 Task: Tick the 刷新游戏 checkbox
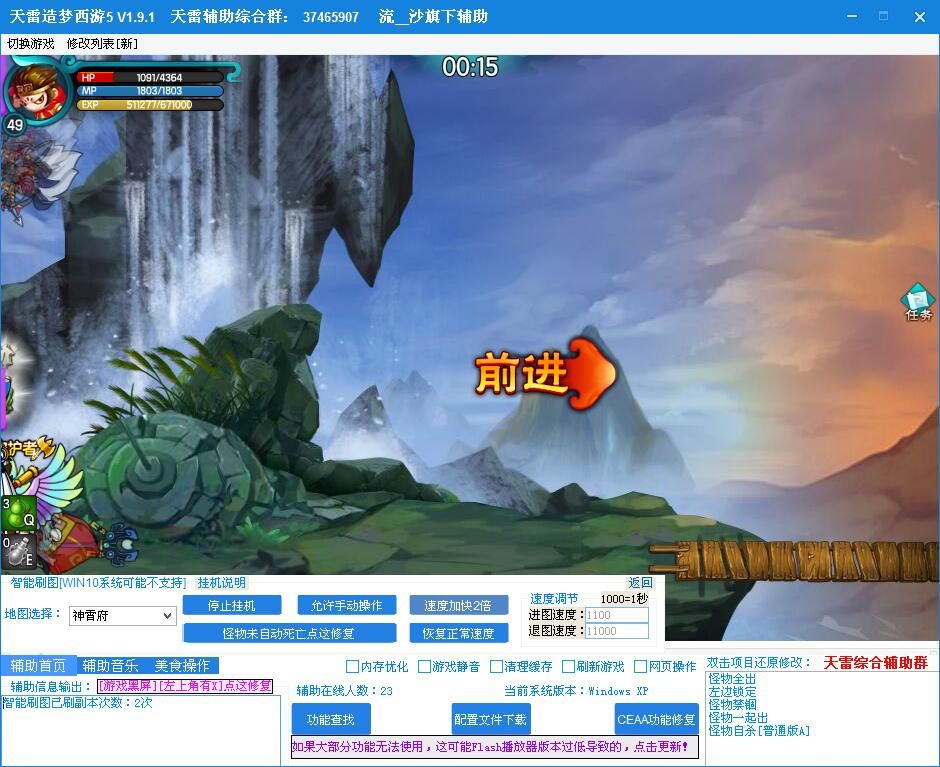point(593,667)
